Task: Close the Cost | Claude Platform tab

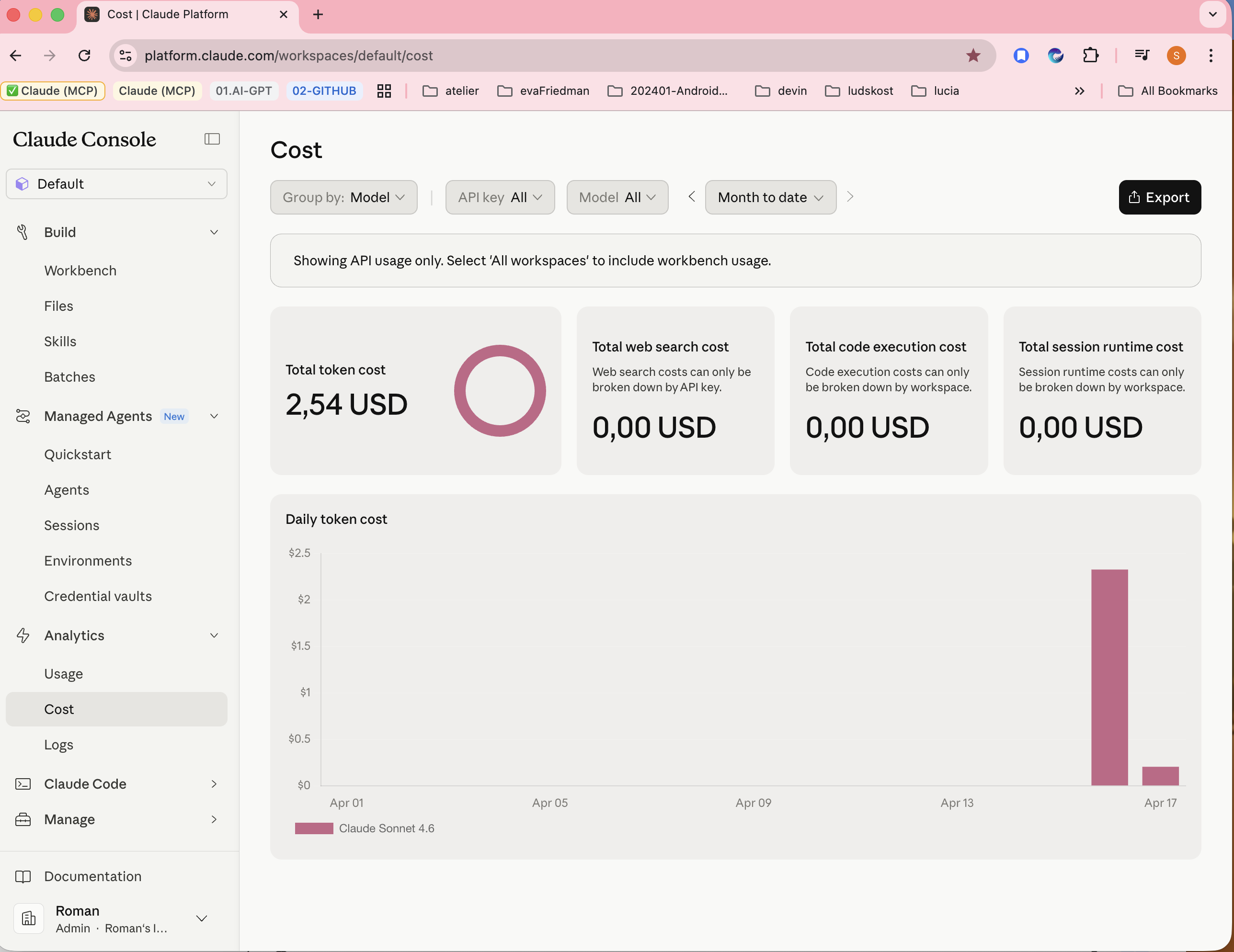Action: coord(284,15)
